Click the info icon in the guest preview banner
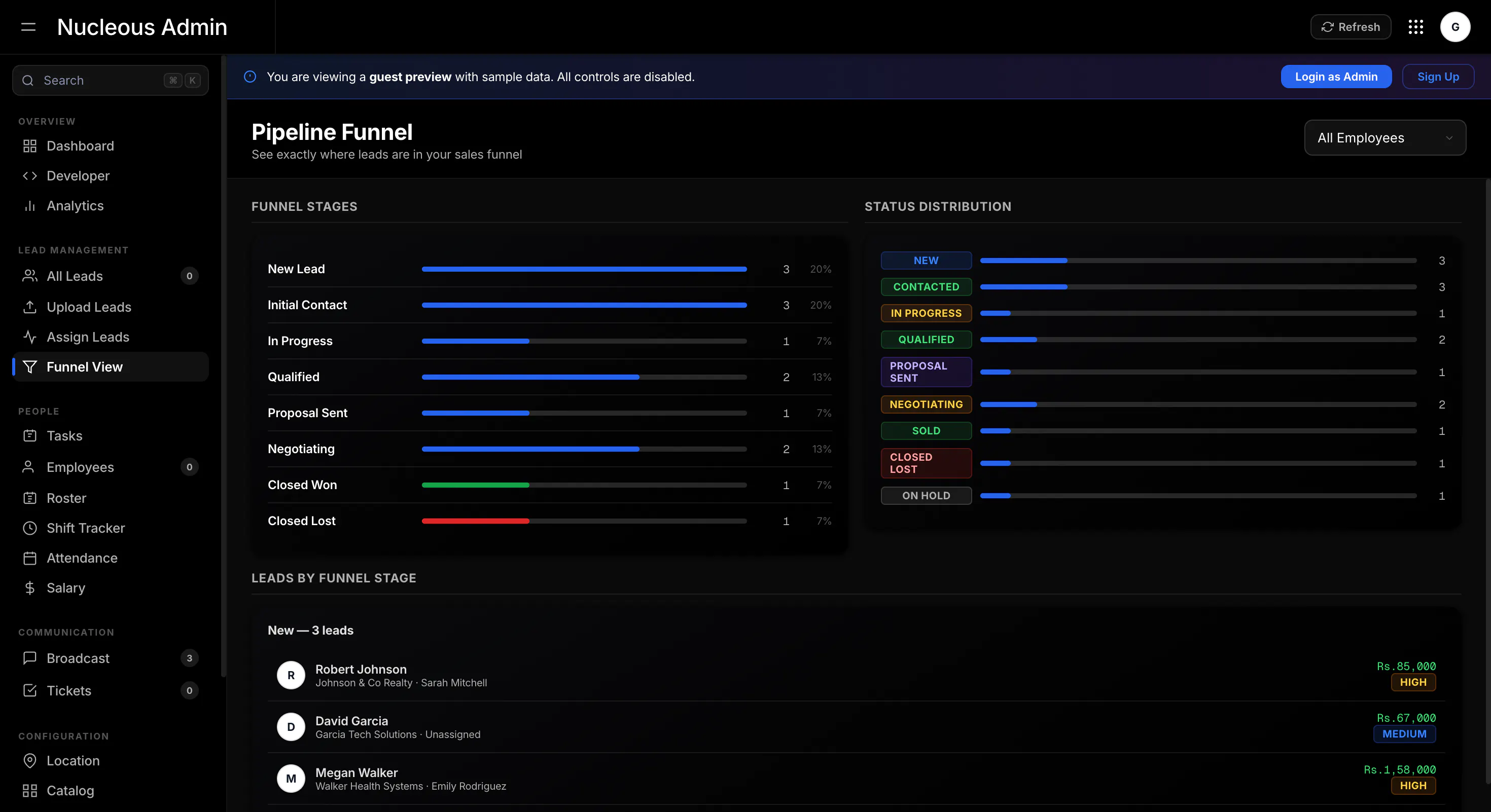The width and height of the screenshot is (1491, 812). [250, 77]
